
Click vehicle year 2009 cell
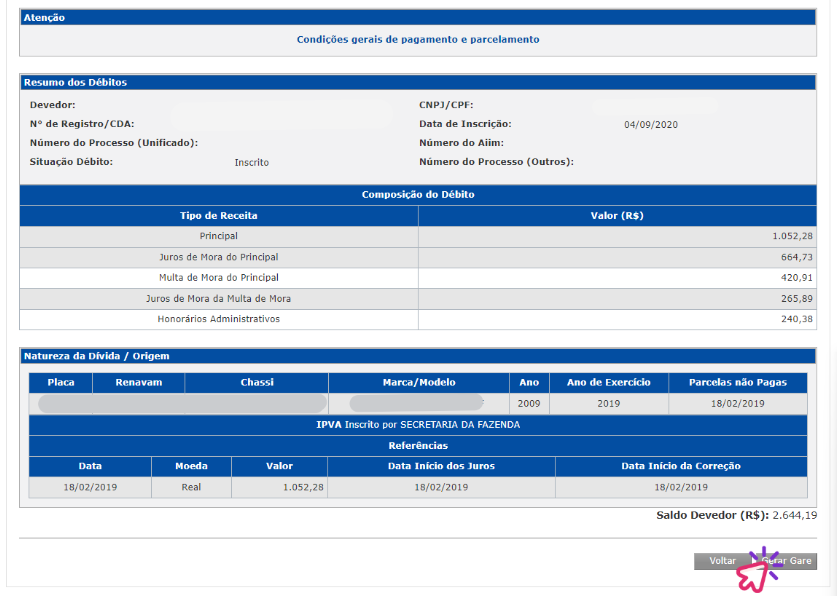[529, 404]
